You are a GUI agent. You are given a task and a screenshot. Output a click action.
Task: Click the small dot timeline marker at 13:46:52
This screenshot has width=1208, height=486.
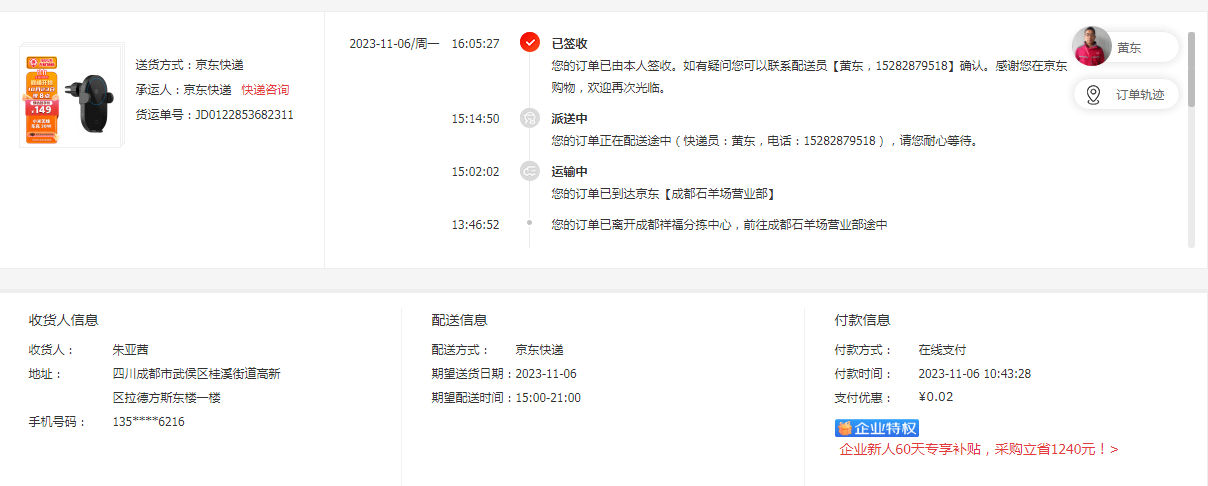tap(529, 223)
